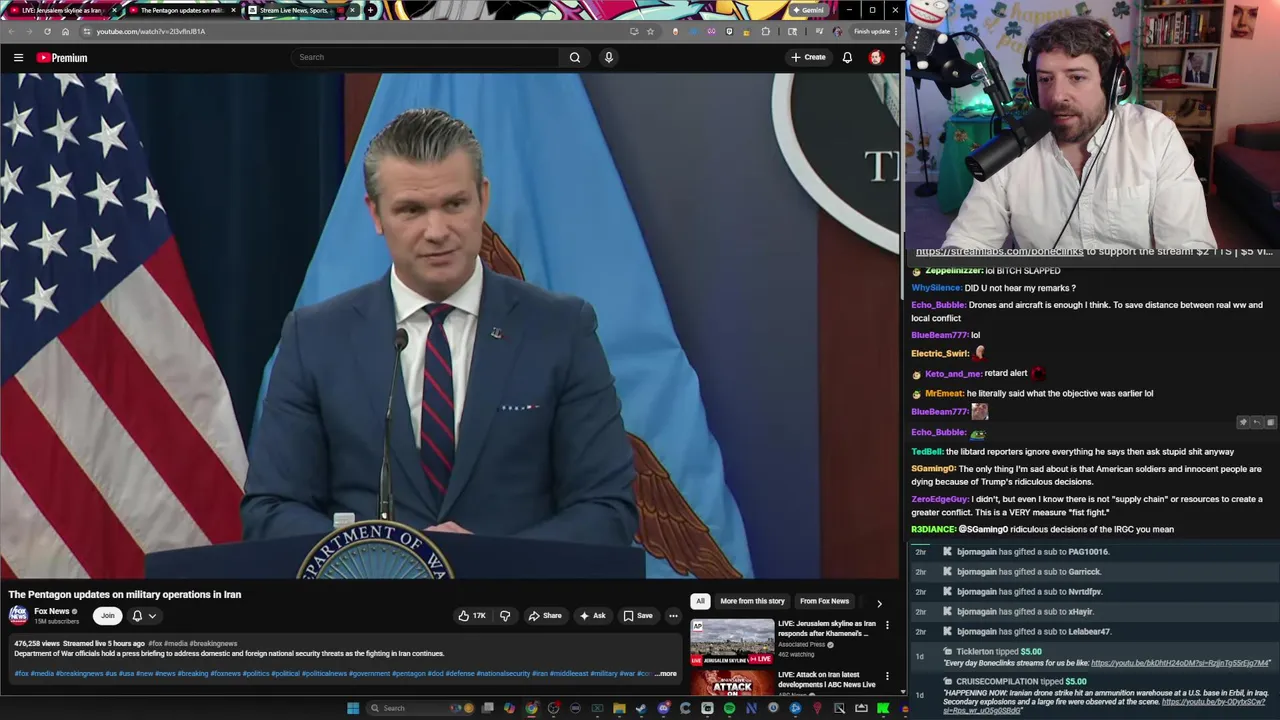1280x720 pixels.
Task: Open the Gemini button in Chrome
Action: (x=807, y=10)
